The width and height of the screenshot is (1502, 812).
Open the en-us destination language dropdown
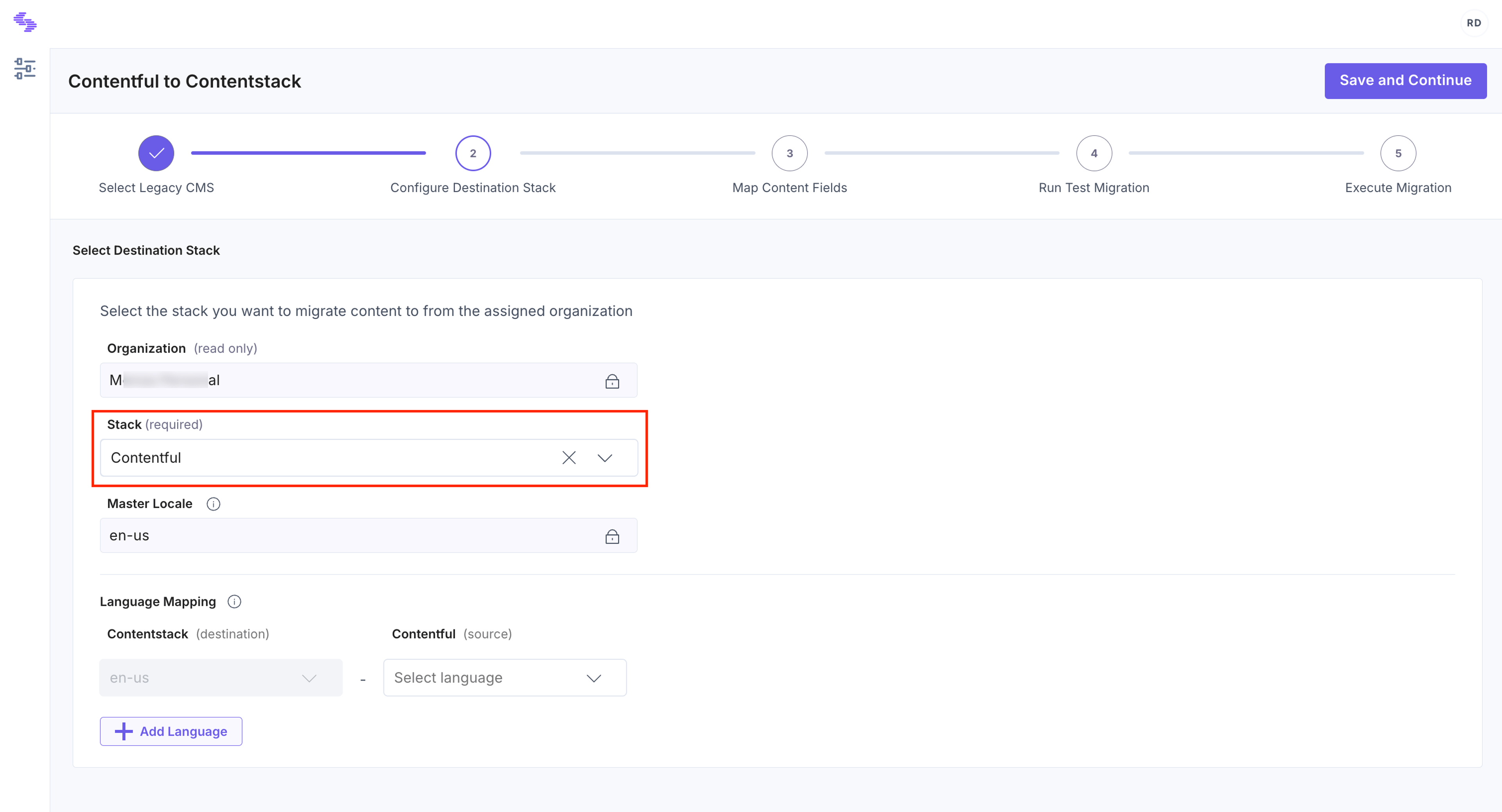click(221, 677)
